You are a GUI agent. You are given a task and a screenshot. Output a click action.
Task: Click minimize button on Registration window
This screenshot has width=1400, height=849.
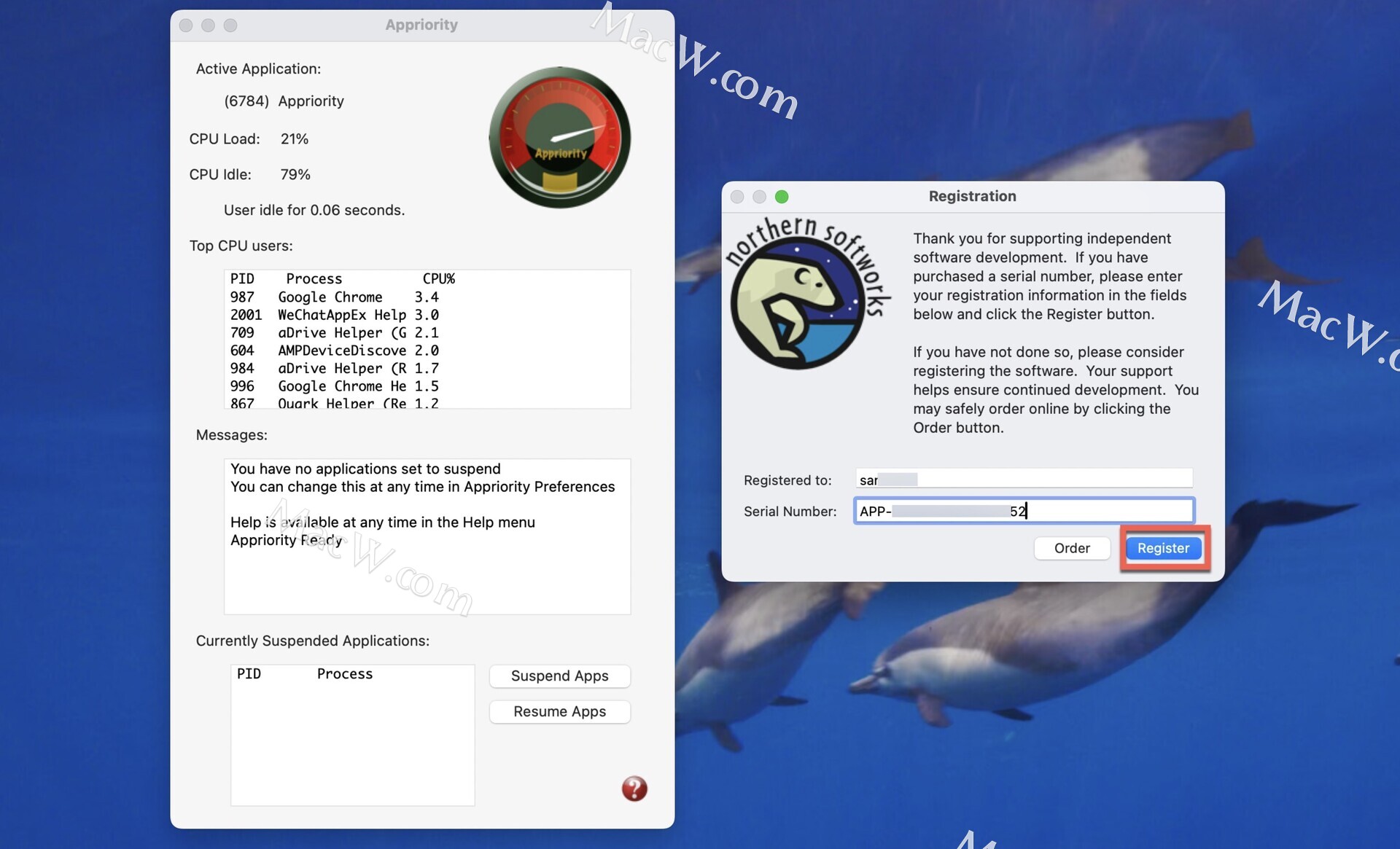[759, 197]
